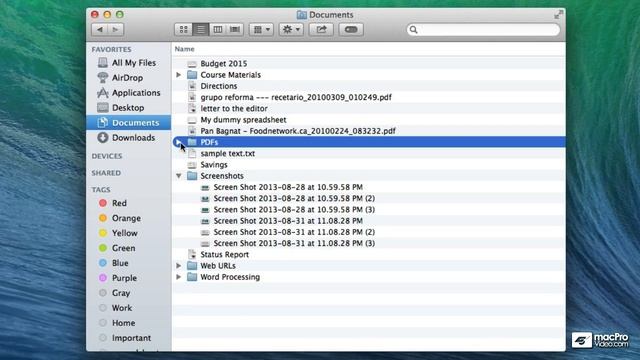Select the Directions file
Viewport: 640px width, 360px height.
pyautogui.click(x=219, y=86)
